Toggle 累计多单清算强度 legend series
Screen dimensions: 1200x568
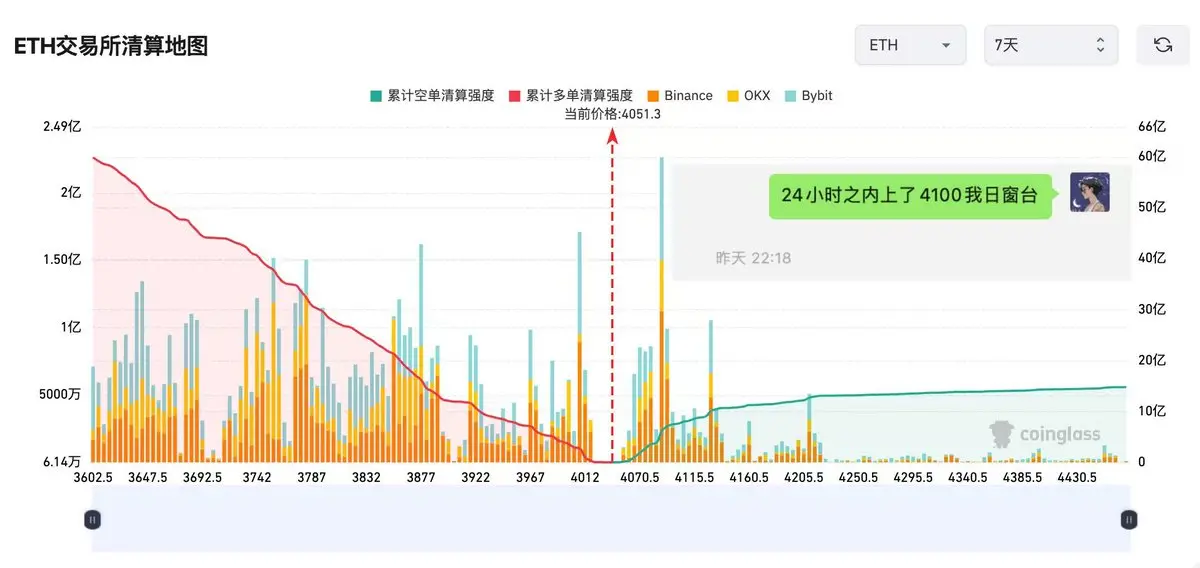pyautogui.click(x=570, y=96)
